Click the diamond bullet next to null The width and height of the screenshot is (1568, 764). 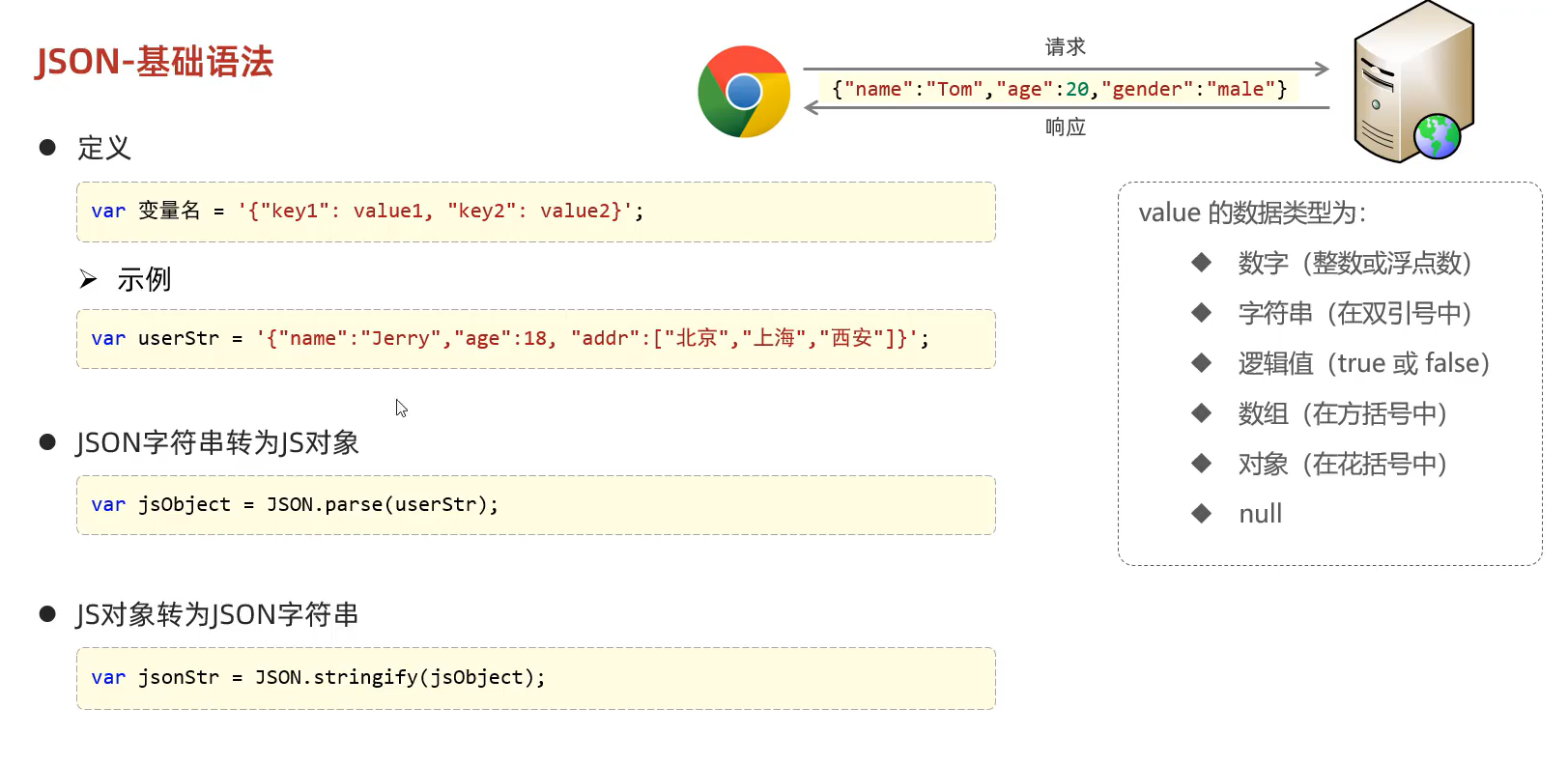pos(1201,513)
